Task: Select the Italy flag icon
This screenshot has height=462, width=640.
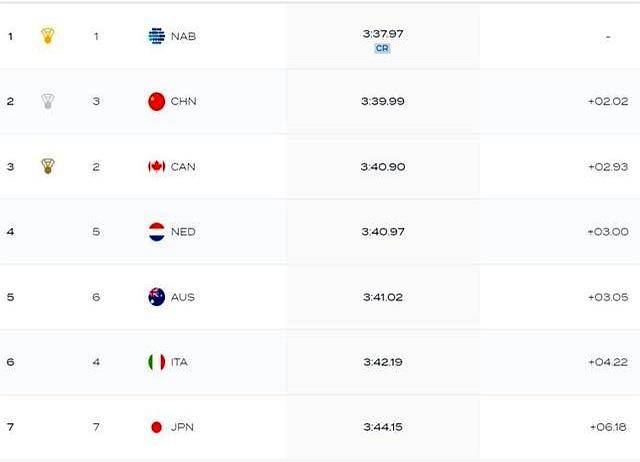Action: tap(156, 362)
